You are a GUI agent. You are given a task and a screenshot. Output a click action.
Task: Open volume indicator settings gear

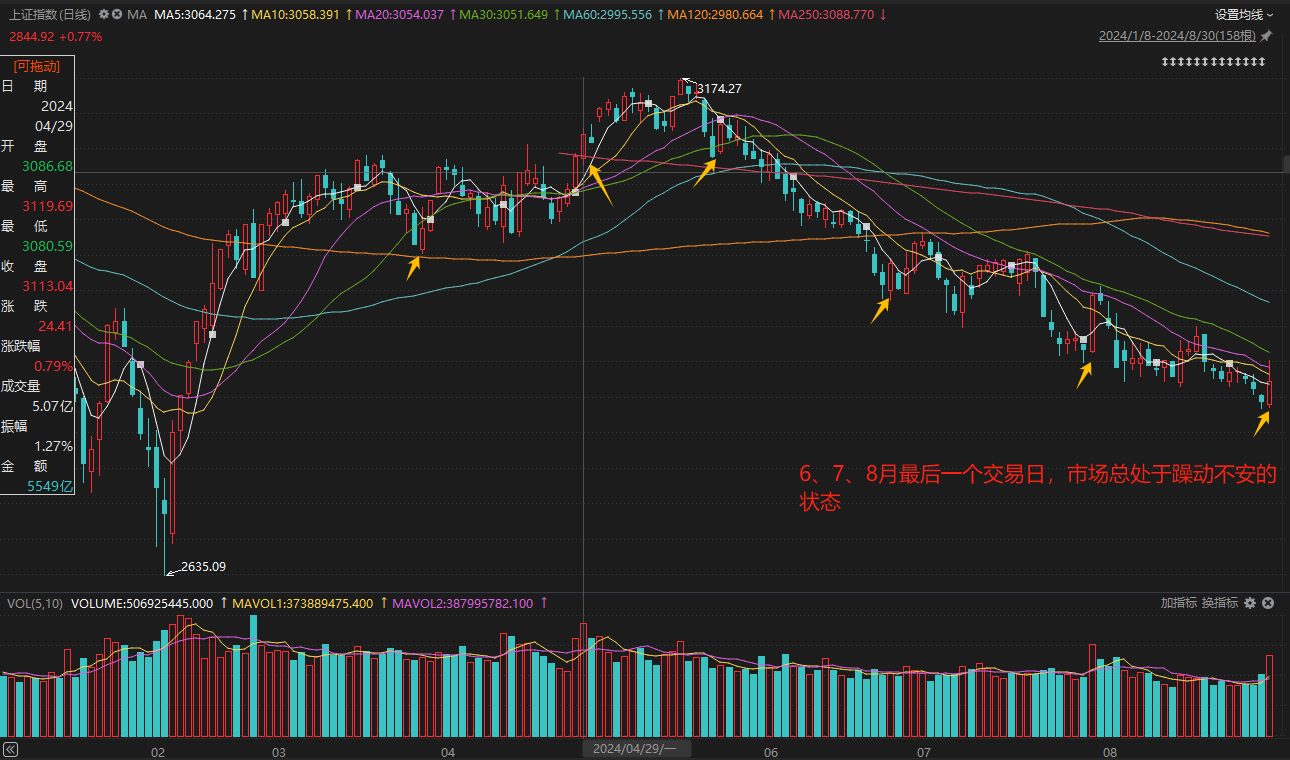1251,603
